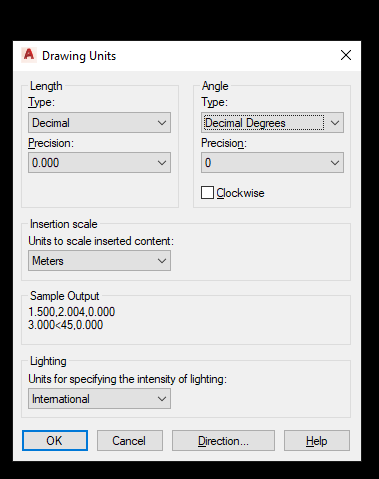379x479 pixels.
Task: Expand the Length Precision dropdown showing 0.000
Action: [x=99, y=163]
